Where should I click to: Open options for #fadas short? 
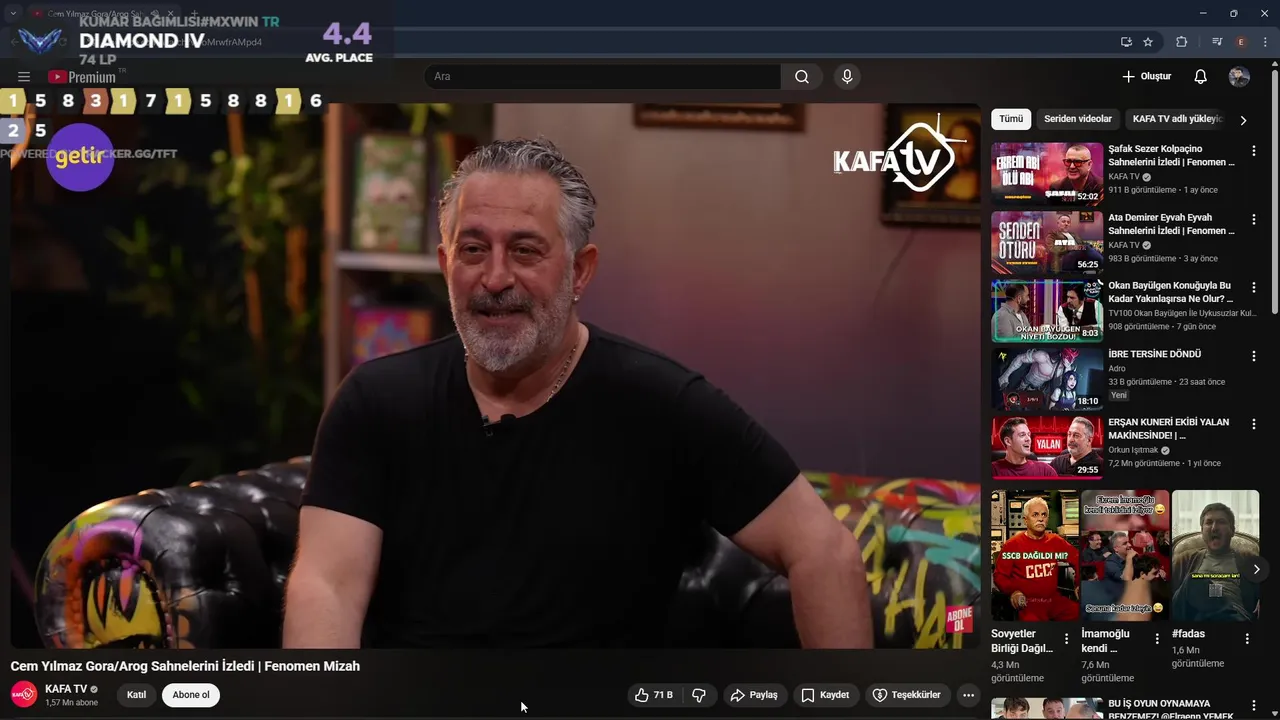(1247, 639)
